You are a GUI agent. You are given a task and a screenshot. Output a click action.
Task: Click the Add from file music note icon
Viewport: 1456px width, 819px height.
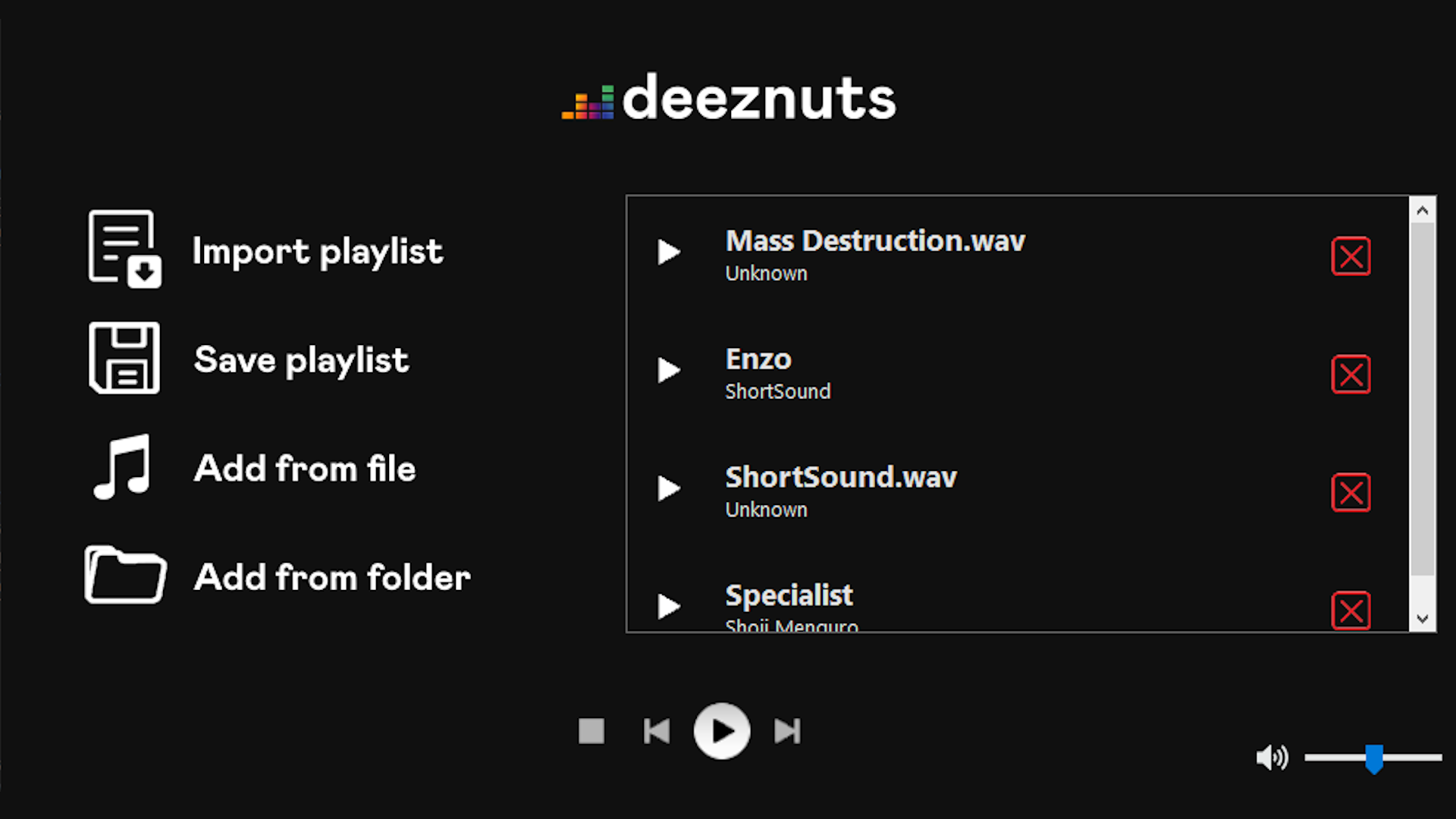[x=122, y=467]
